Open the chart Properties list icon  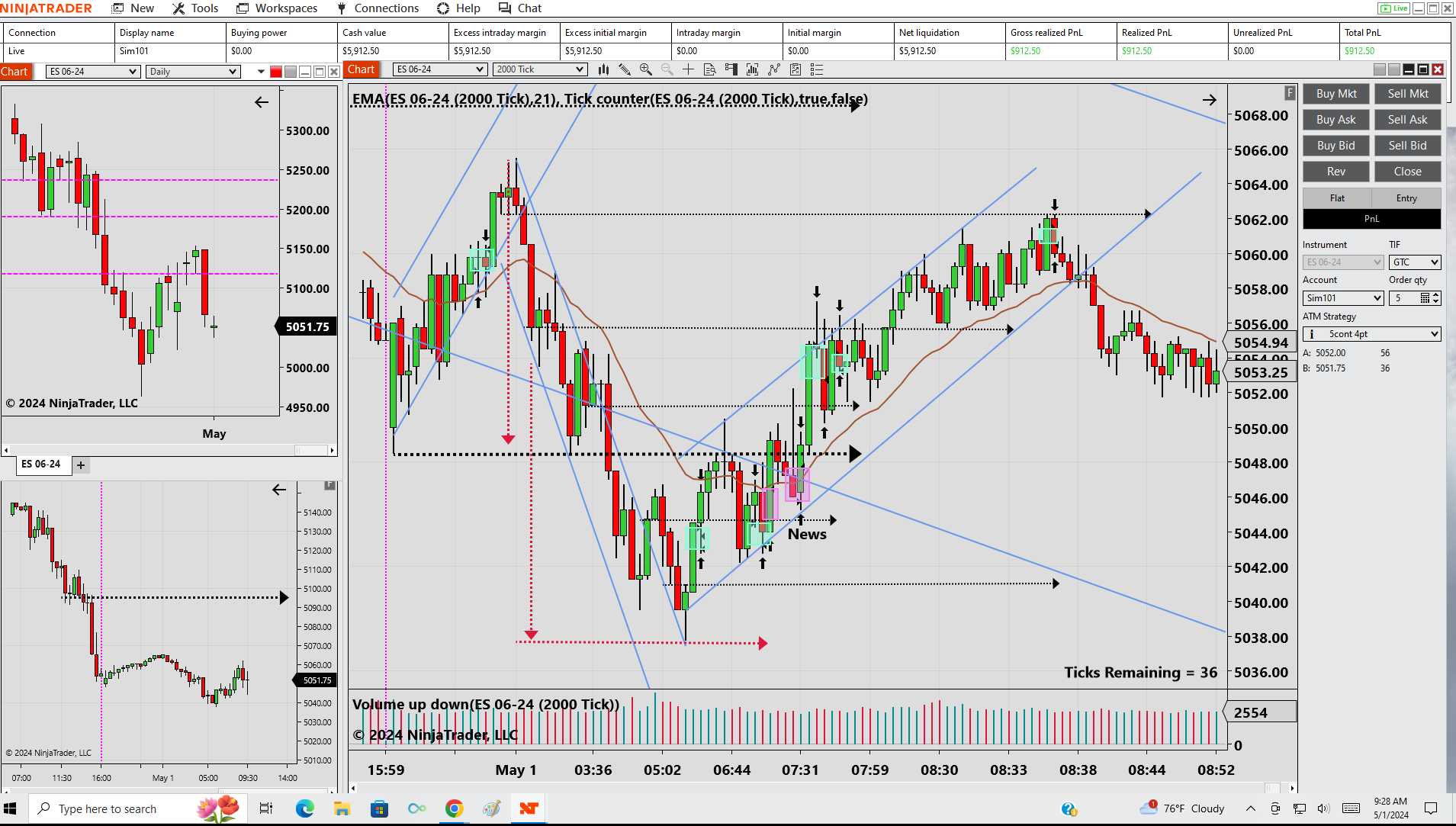coord(817,69)
